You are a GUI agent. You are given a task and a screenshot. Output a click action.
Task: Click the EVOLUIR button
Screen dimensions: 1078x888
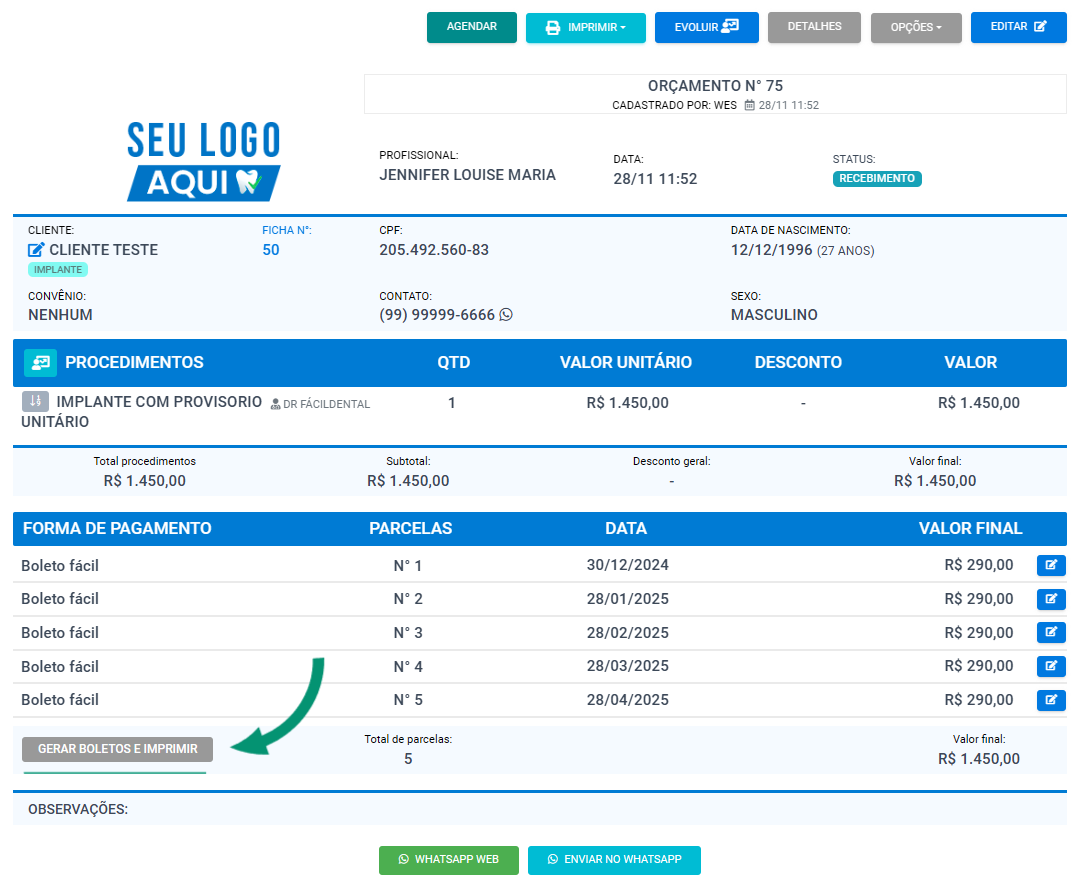coord(706,27)
